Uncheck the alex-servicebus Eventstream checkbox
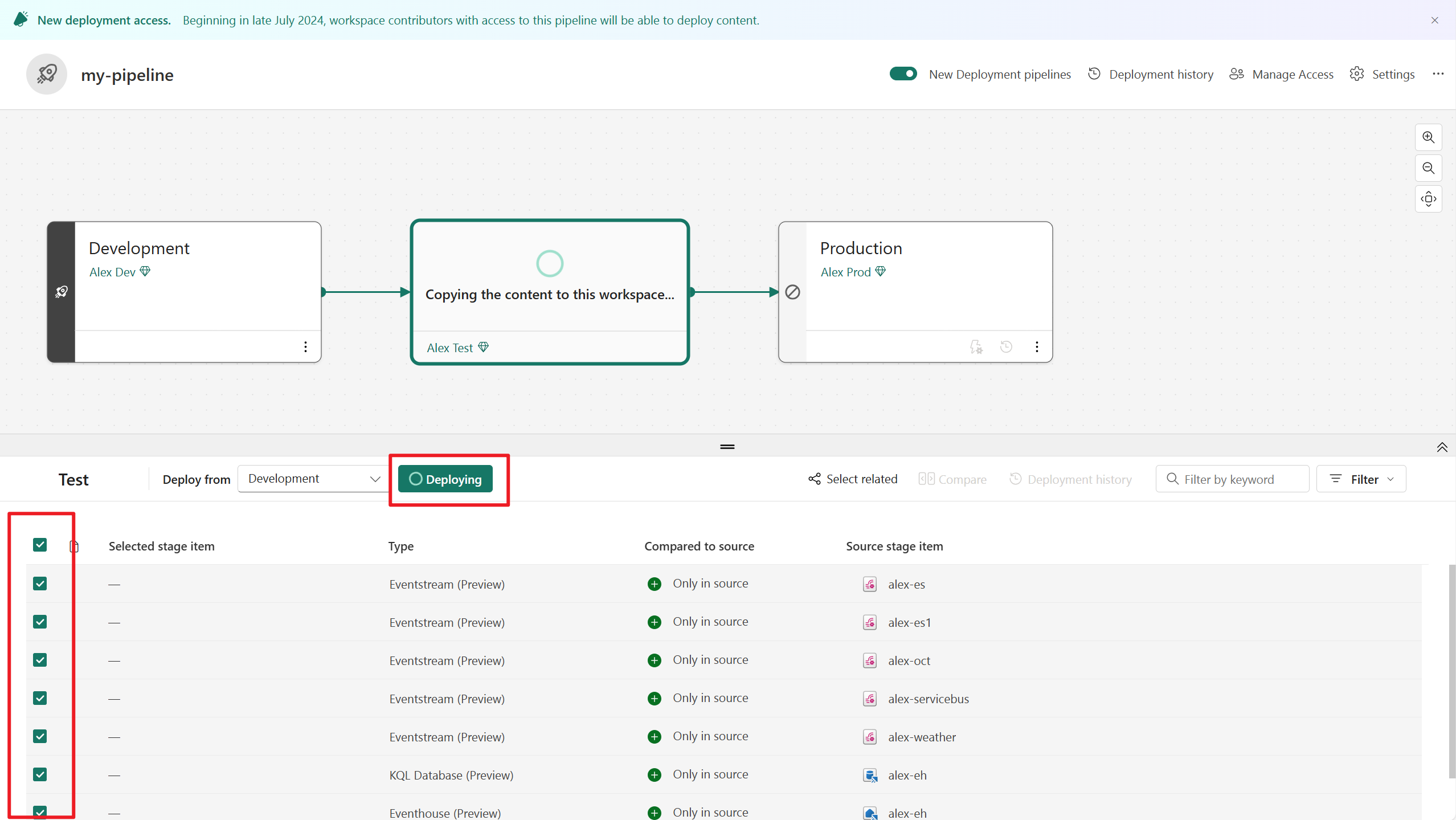 tap(40, 697)
